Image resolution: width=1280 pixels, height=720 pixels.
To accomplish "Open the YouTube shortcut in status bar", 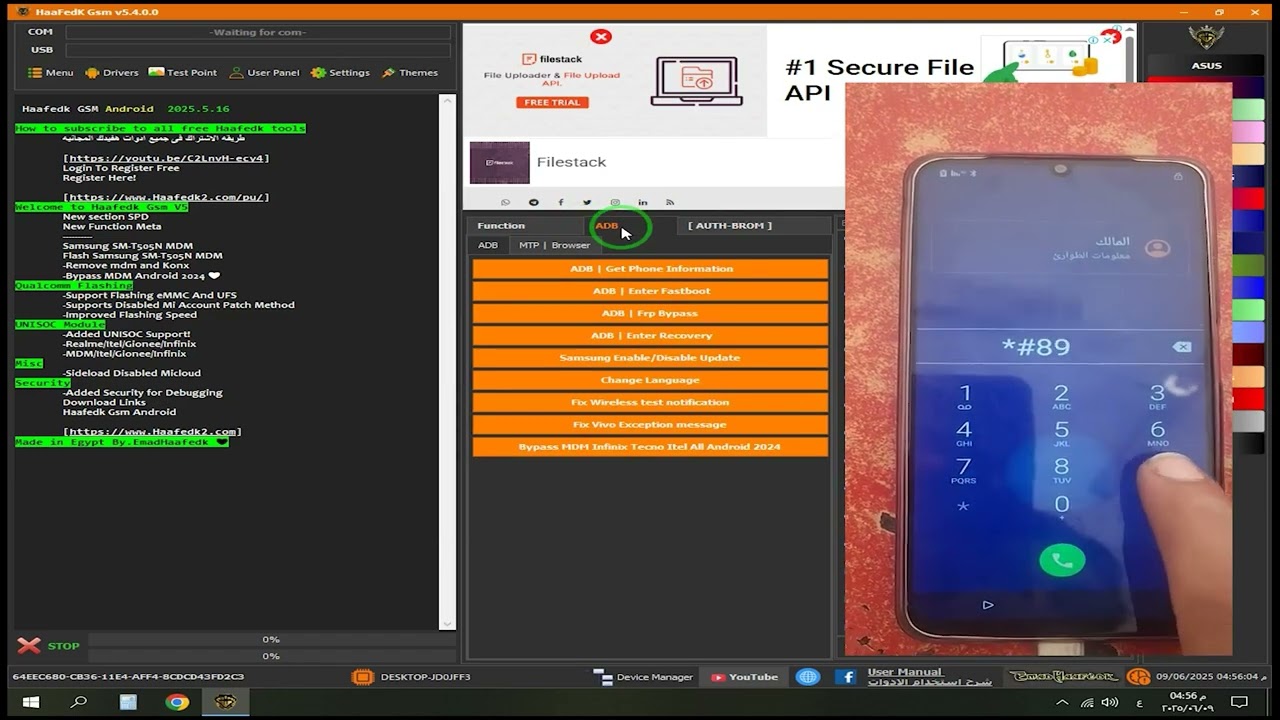I will click(744, 677).
